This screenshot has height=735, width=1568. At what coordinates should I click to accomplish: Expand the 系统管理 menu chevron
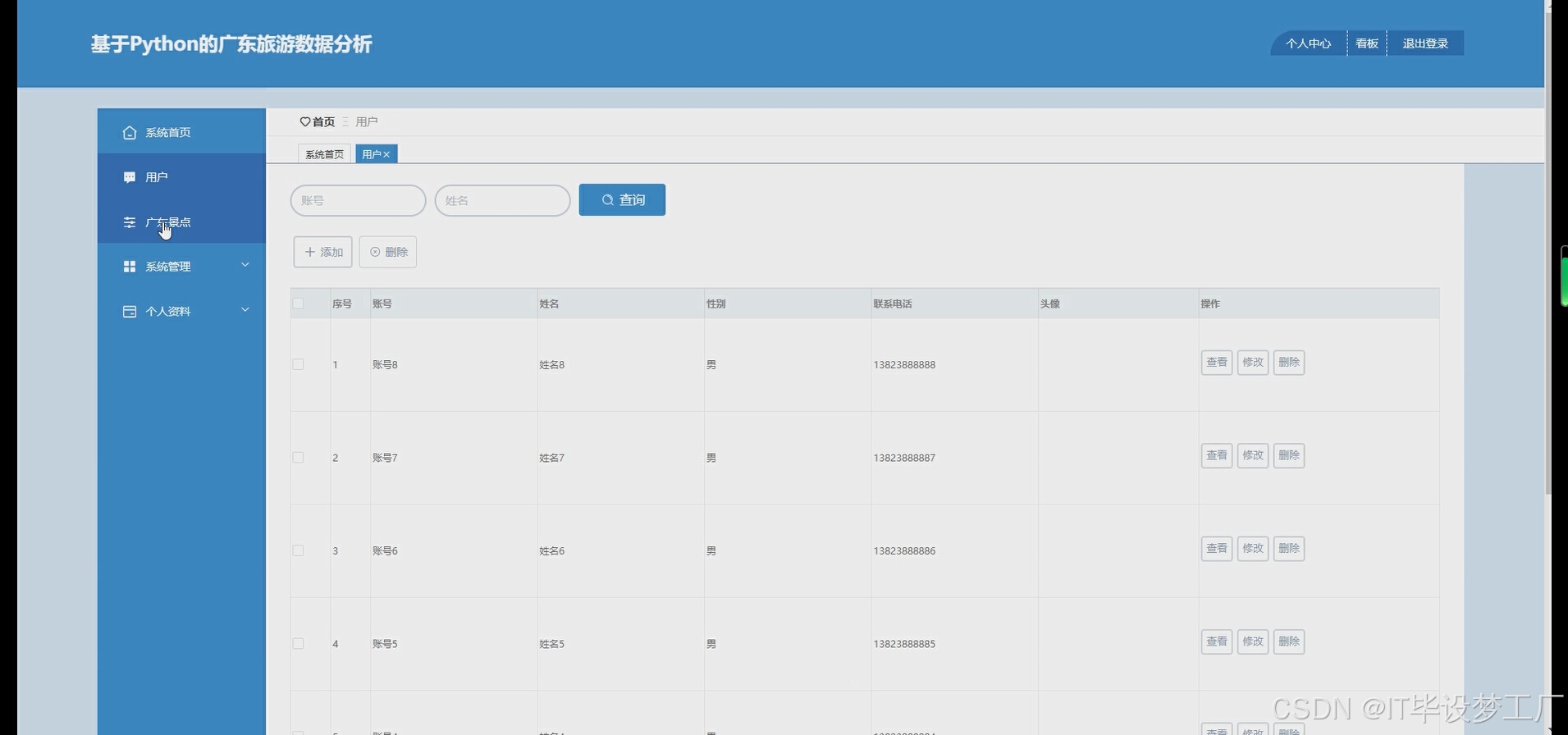[x=245, y=265]
